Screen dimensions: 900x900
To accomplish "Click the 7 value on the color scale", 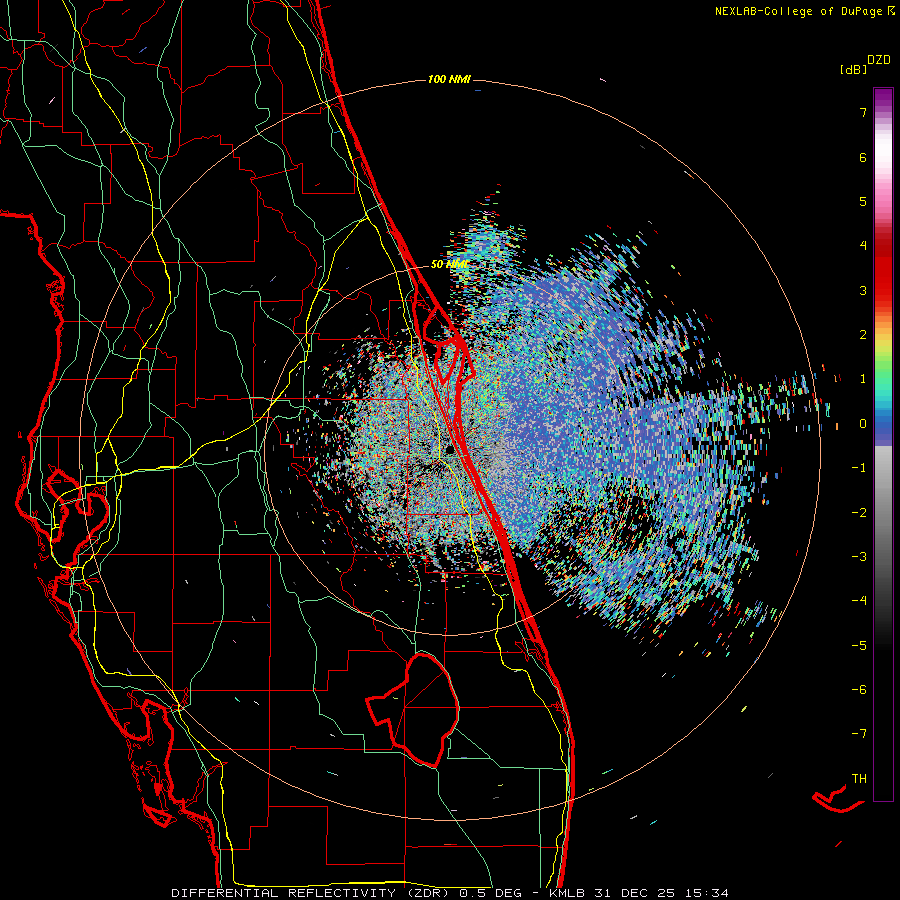I will coord(863,112).
